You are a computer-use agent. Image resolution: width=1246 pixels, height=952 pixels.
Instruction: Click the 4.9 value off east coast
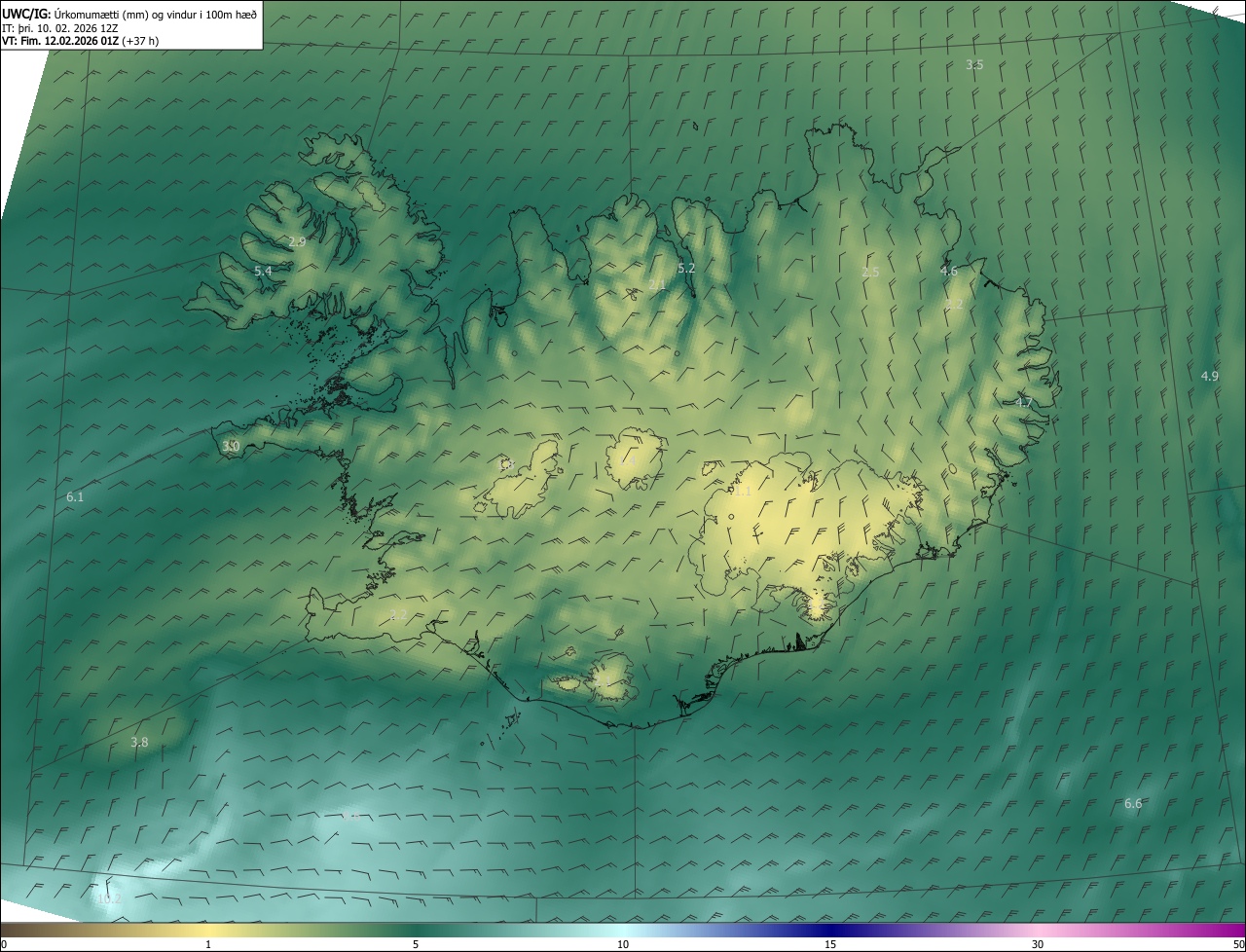tap(1209, 376)
